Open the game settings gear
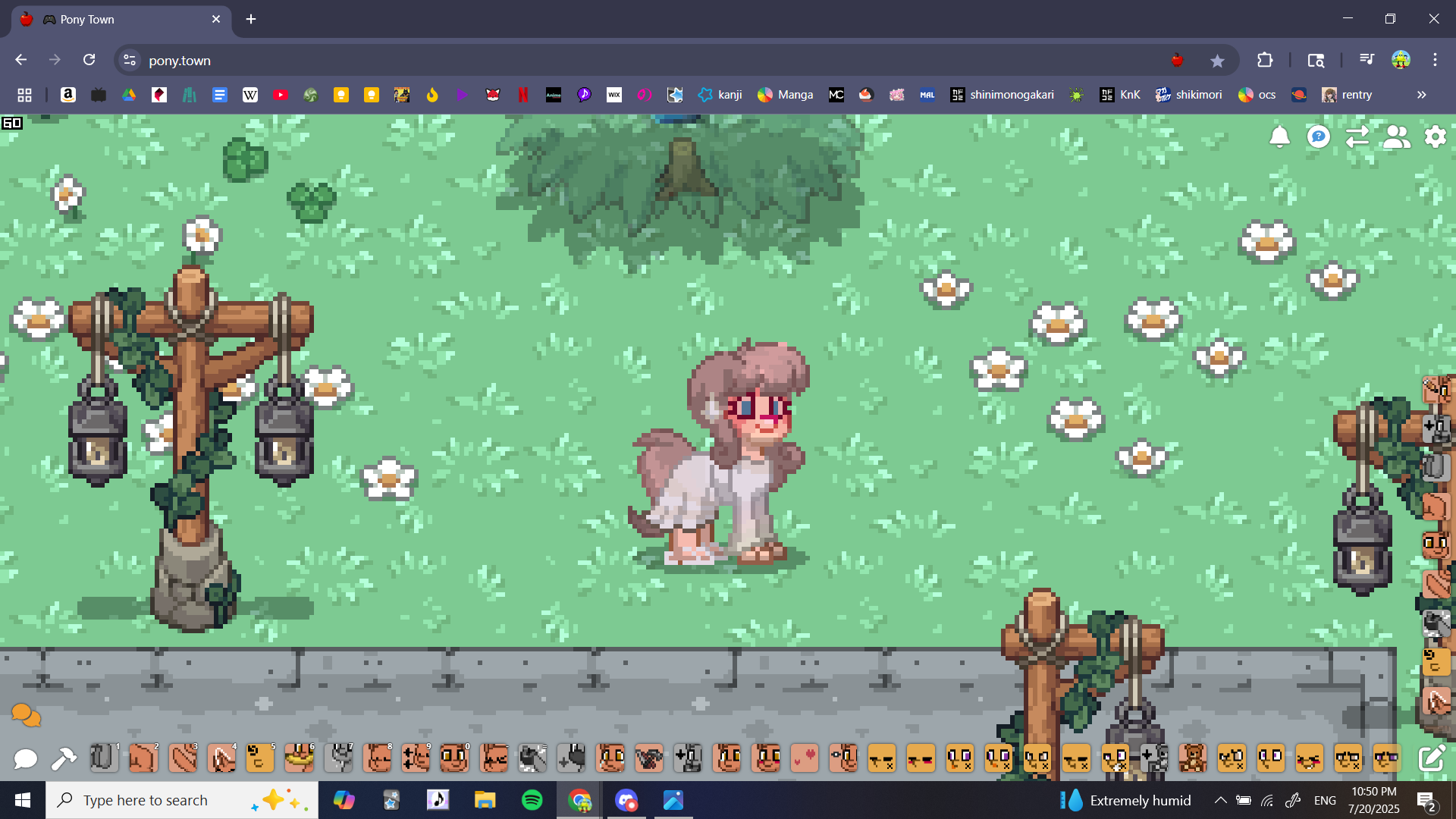 click(x=1435, y=137)
